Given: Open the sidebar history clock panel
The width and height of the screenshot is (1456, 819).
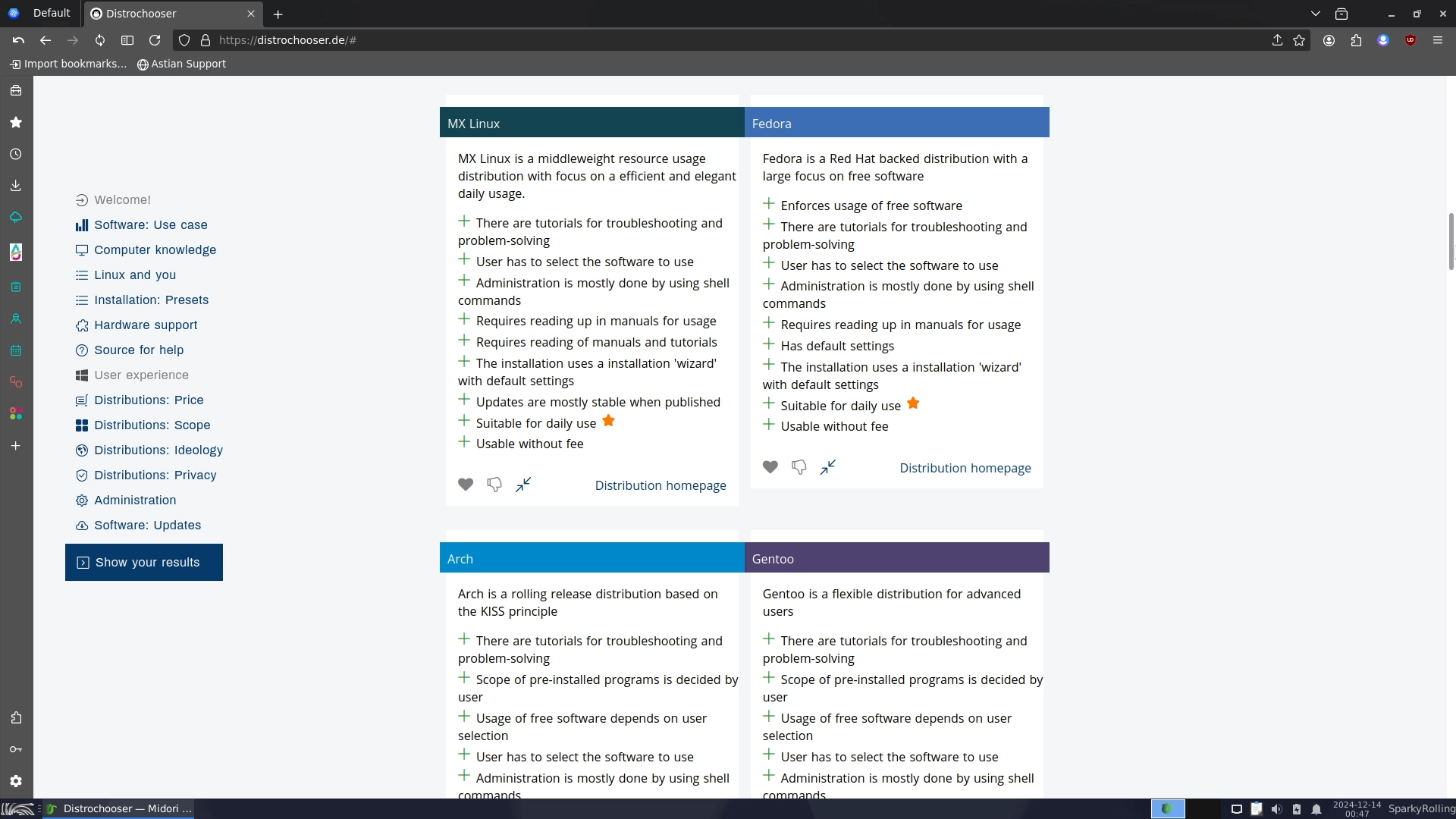Looking at the screenshot, I should [16, 154].
